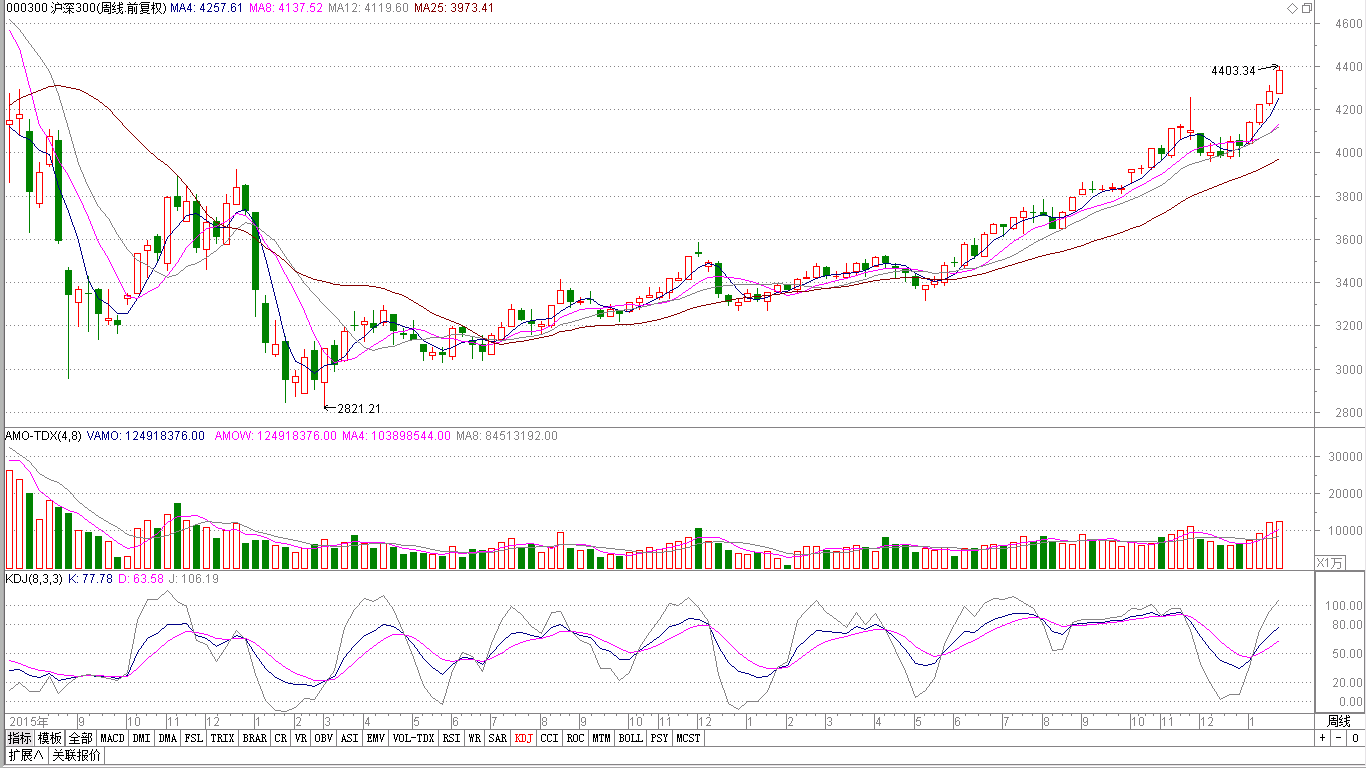The height and width of the screenshot is (768, 1366).
Task: Select the EMV indicator tab
Action: (375, 738)
